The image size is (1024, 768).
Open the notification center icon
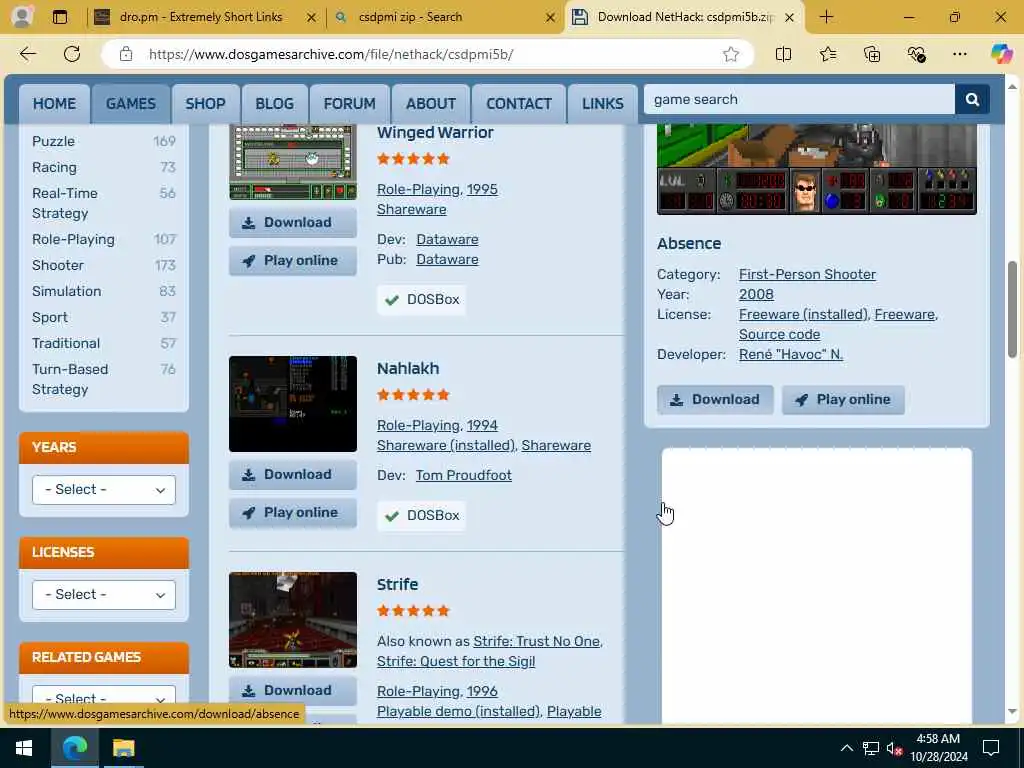pos(991,748)
